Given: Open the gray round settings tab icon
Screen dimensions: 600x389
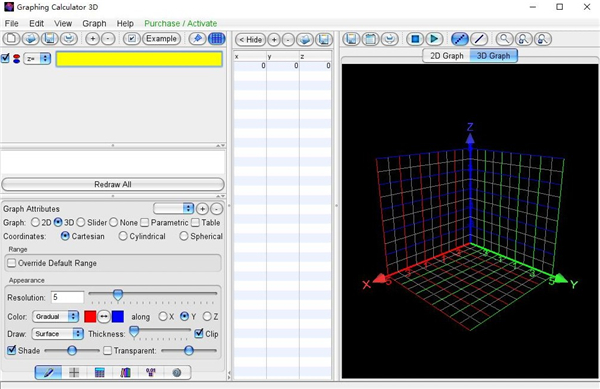Looking at the screenshot, I should 176,372.
